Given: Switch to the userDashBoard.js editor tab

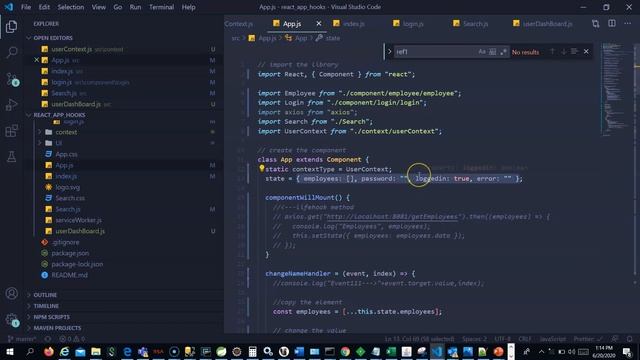Looking at the screenshot, I should coord(547,24).
